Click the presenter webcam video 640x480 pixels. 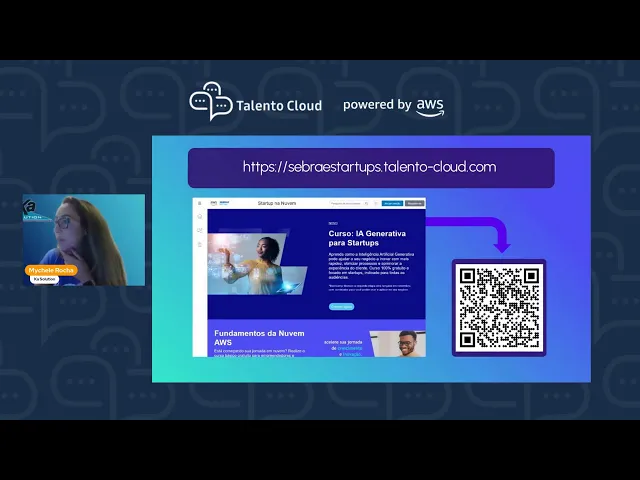pos(84,240)
